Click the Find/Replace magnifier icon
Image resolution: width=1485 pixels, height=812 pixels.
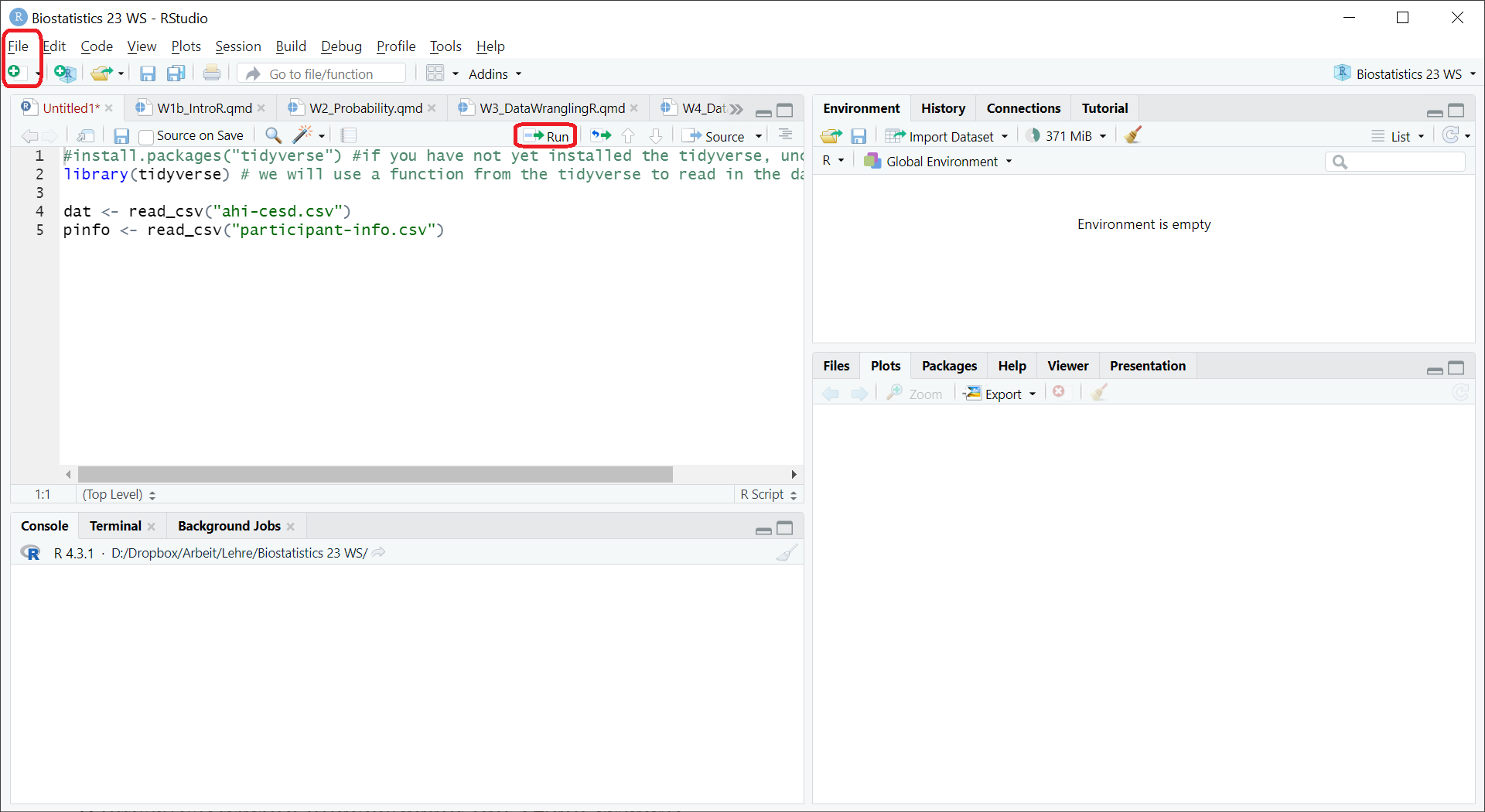(273, 136)
